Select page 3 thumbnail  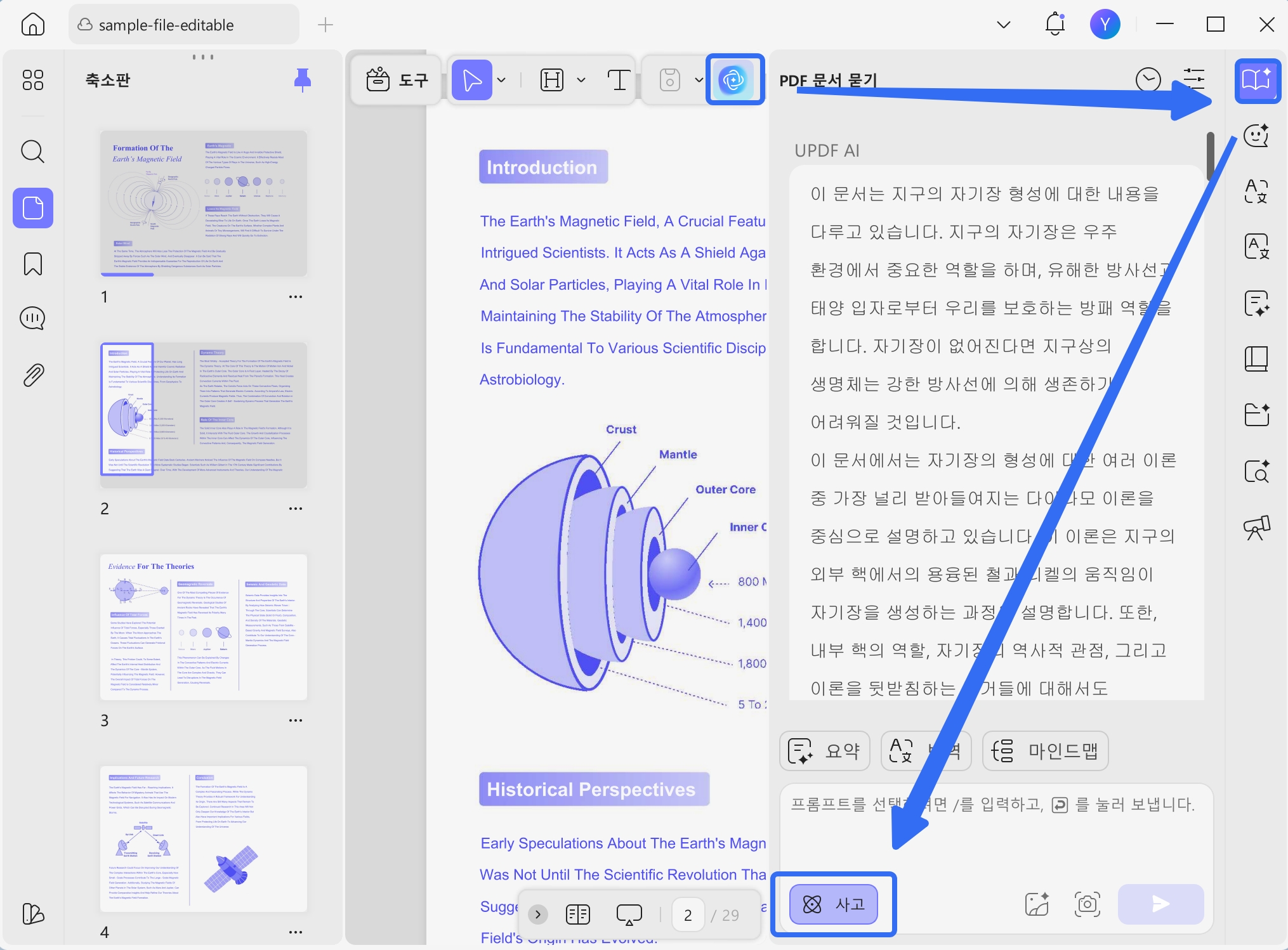204,627
